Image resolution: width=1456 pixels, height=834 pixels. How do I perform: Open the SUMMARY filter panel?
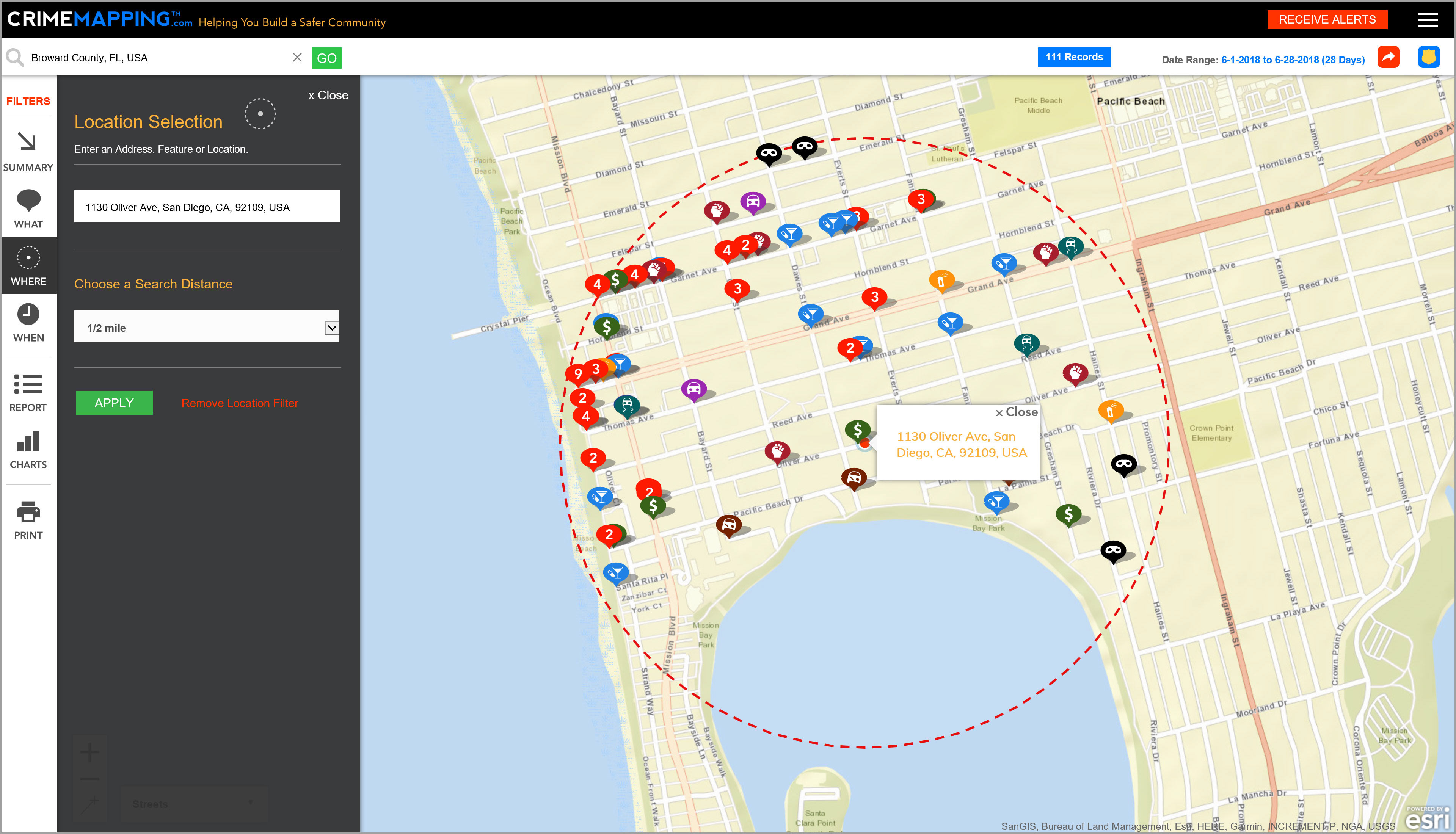(x=28, y=152)
